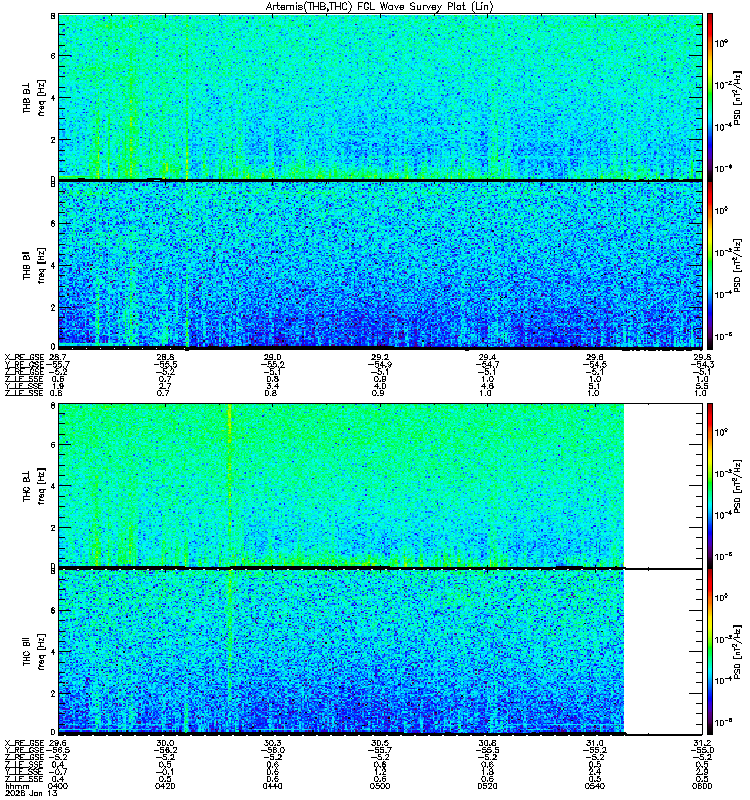This screenshot has height=800, width=750.
Task: Click the 'THB B∥ freq [Hz]' axis label
Action: tap(34, 265)
